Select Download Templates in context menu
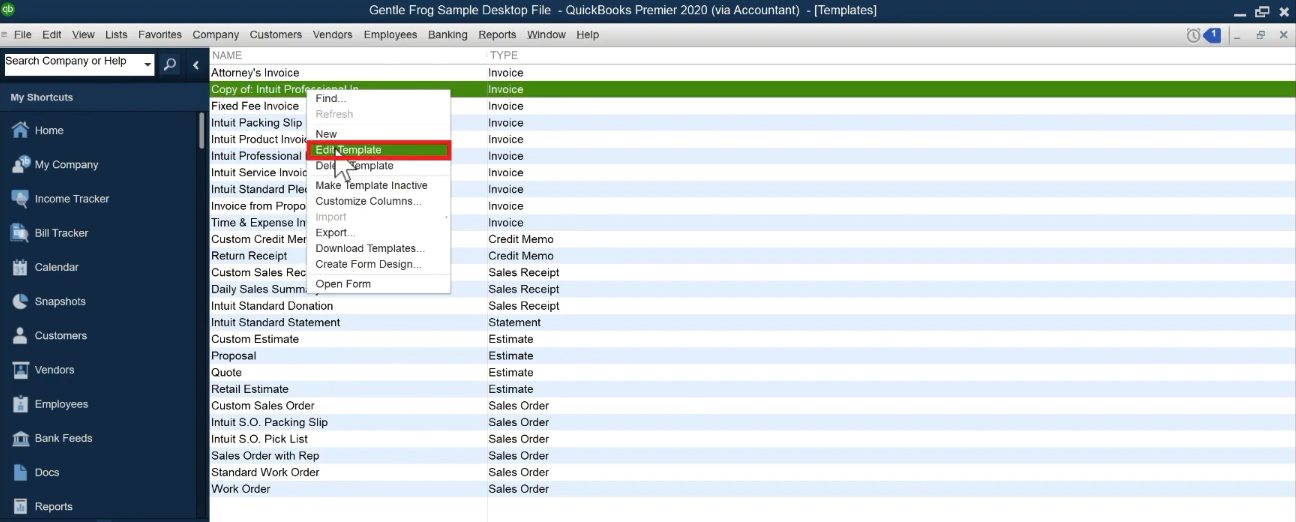Viewport: 1296px width, 522px height. coord(370,248)
